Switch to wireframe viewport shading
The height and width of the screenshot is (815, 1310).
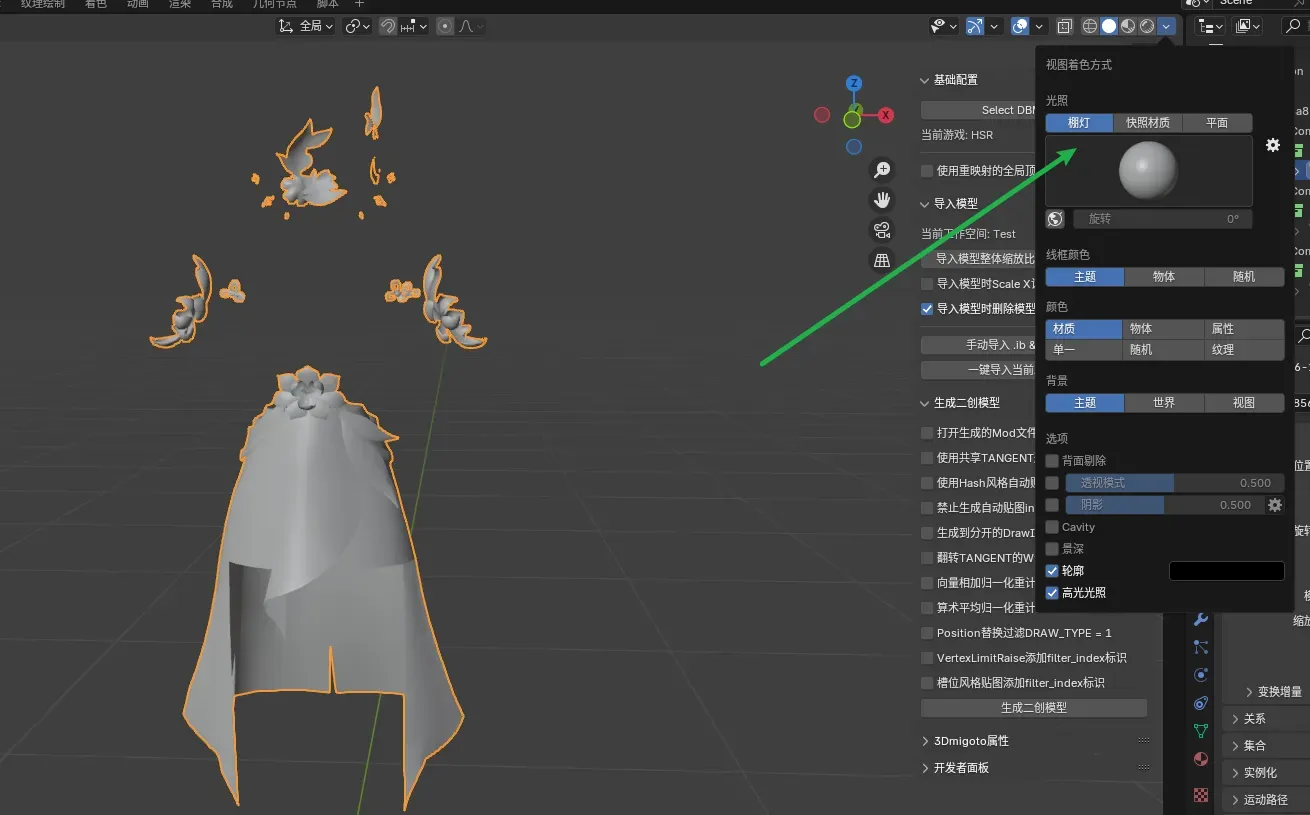1090,26
